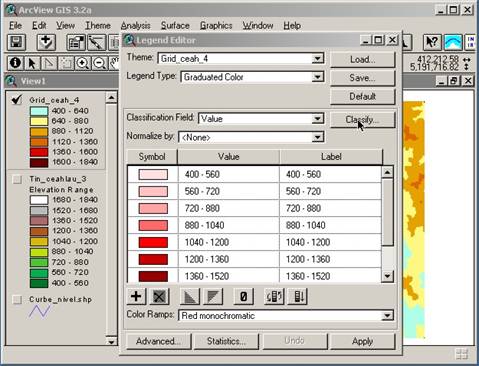
Task: Open the Surface menu
Action: [x=175, y=26]
